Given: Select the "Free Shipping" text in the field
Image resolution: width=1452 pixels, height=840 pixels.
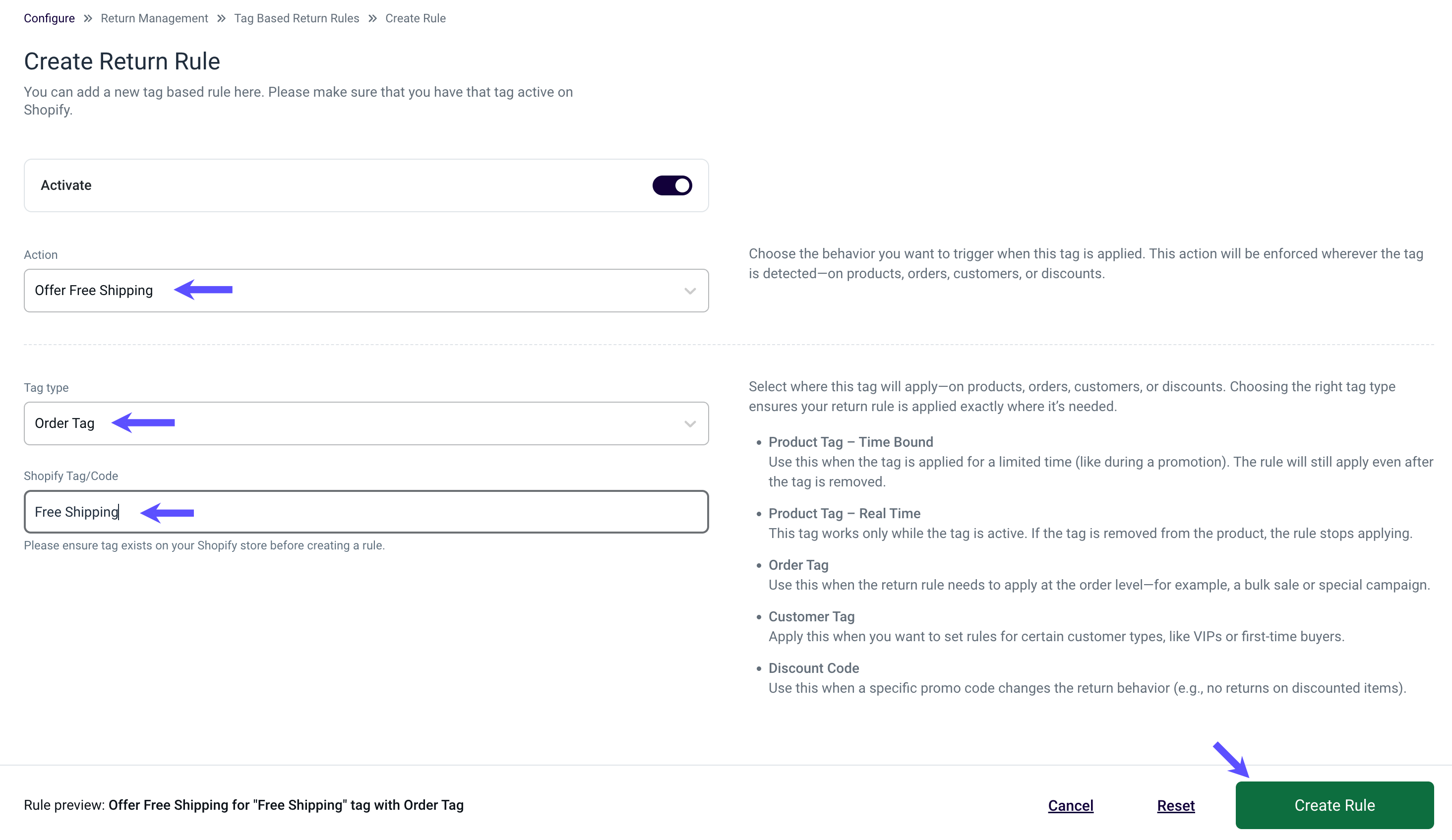Looking at the screenshot, I should [77, 512].
